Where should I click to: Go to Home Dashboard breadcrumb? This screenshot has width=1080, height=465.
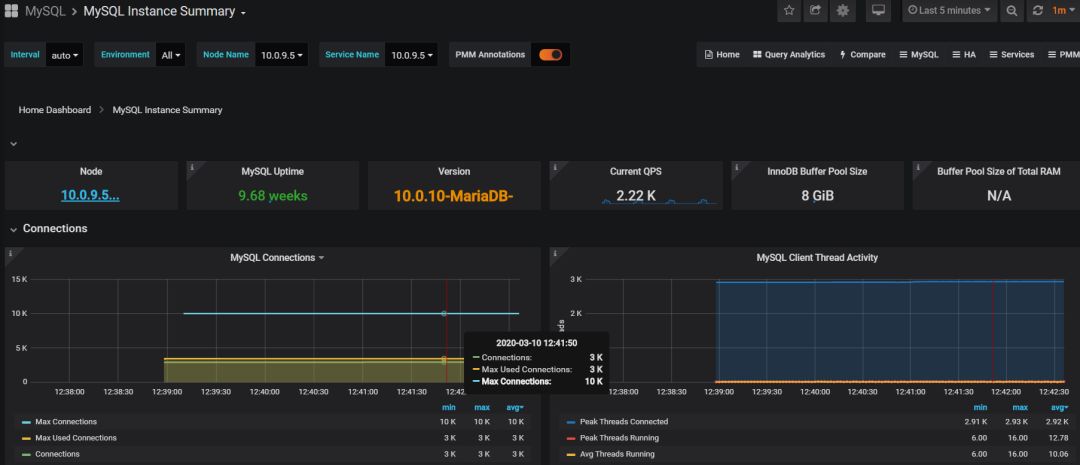[x=54, y=110]
